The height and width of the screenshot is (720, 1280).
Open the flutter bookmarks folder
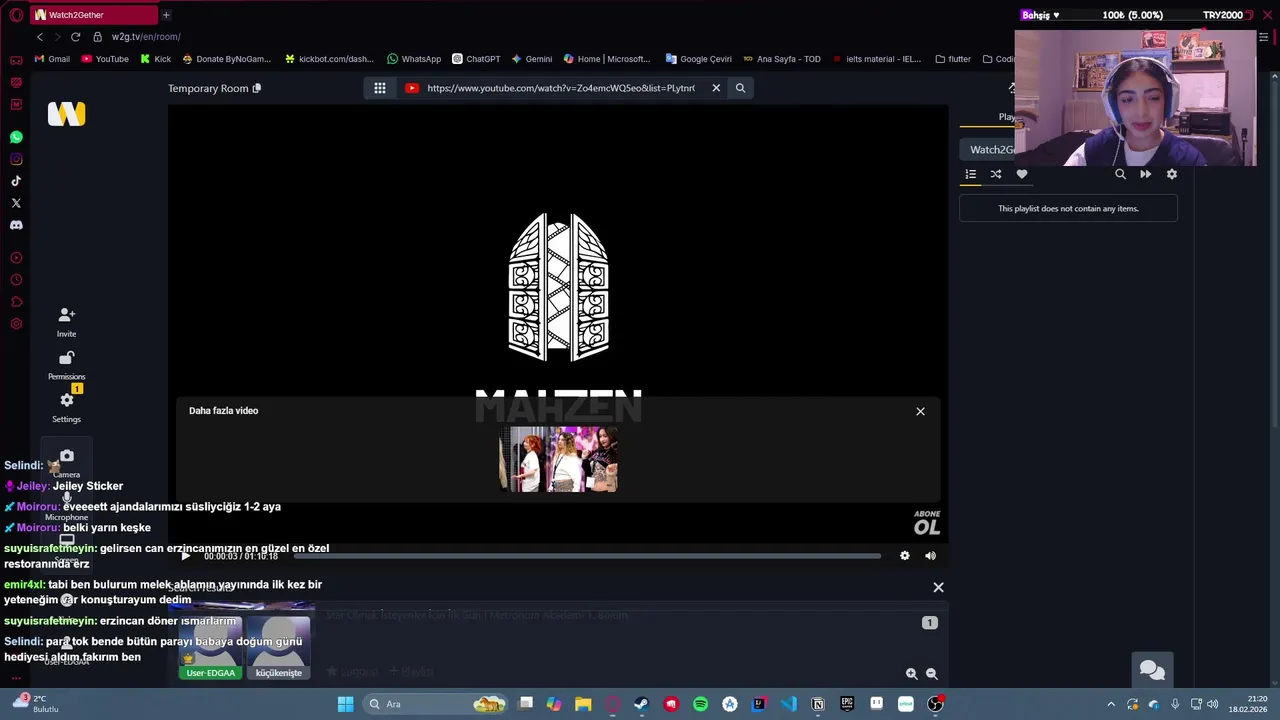point(953,59)
